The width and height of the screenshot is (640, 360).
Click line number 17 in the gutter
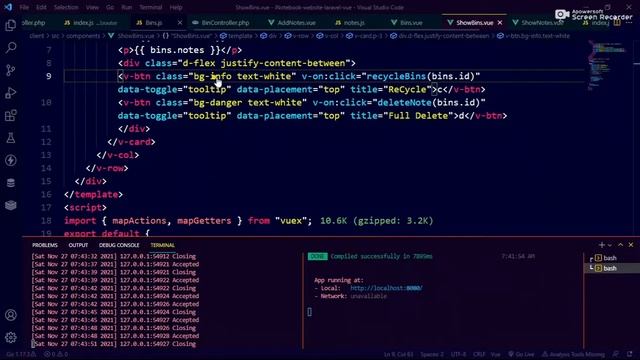point(46,207)
